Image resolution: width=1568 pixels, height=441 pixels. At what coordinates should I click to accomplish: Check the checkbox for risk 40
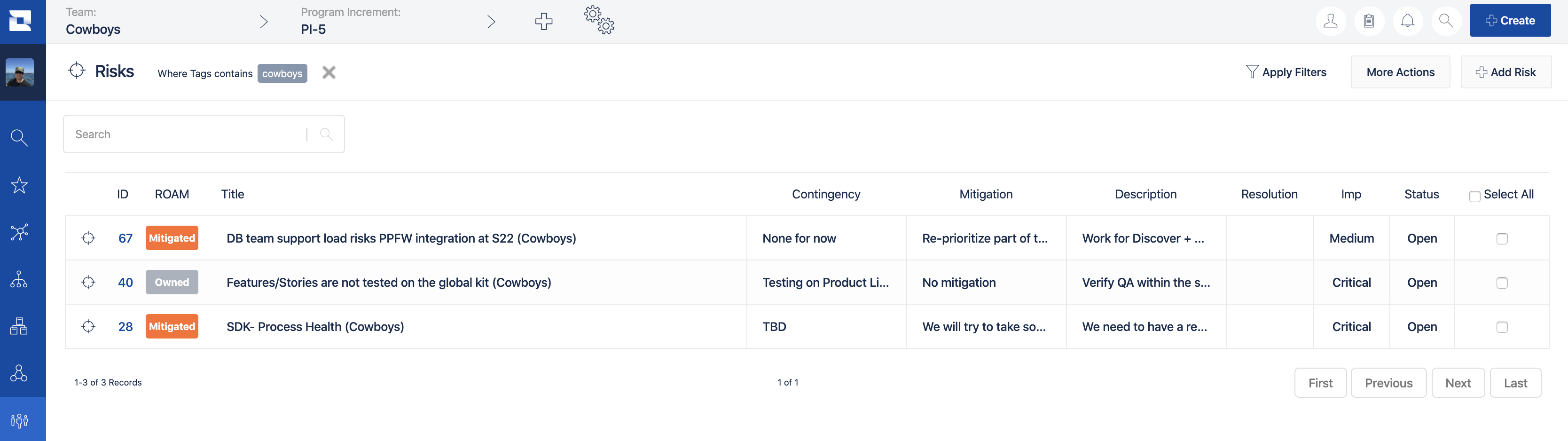[1503, 283]
